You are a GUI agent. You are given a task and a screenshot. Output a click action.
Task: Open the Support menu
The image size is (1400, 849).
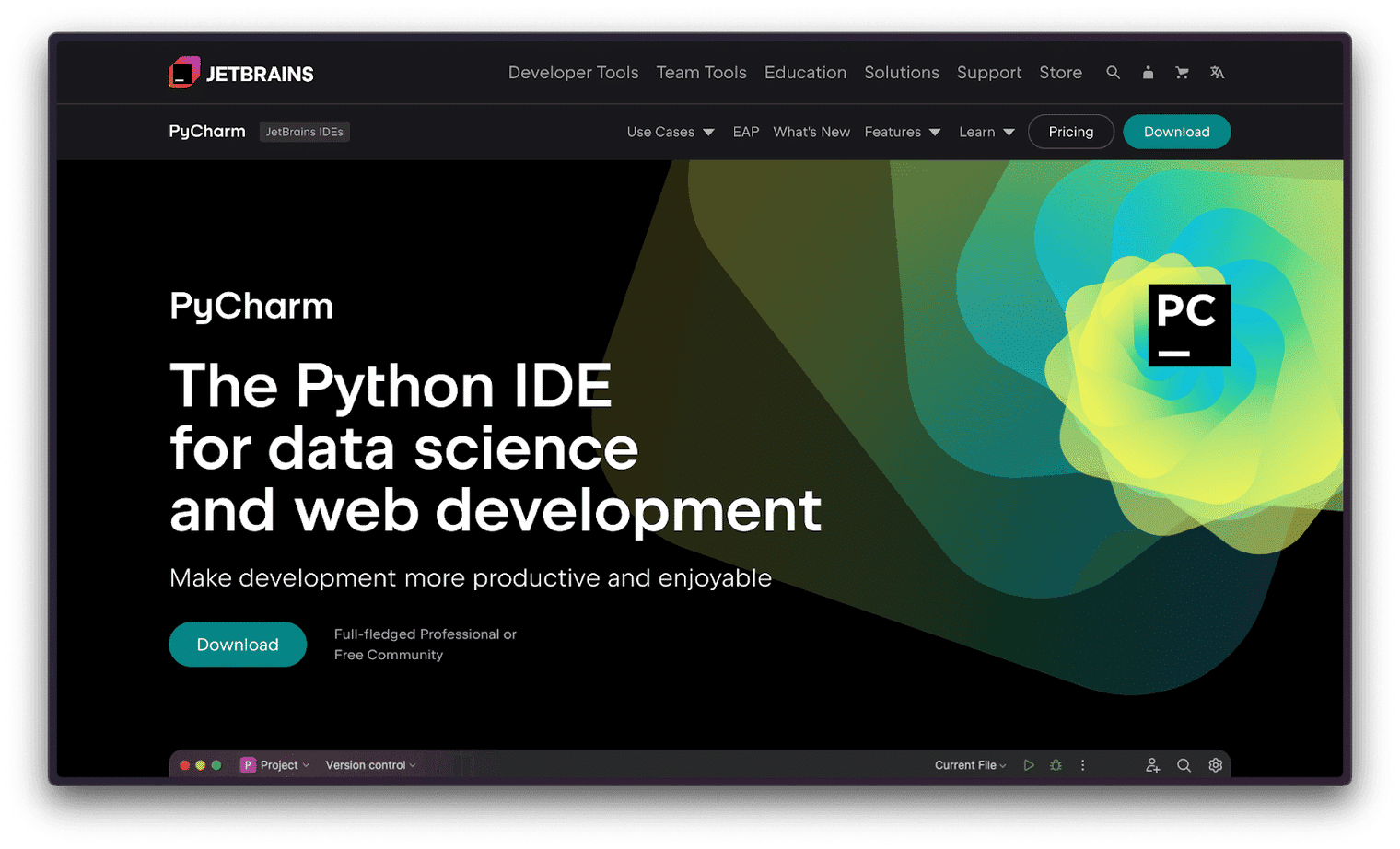[x=989, y=72]
